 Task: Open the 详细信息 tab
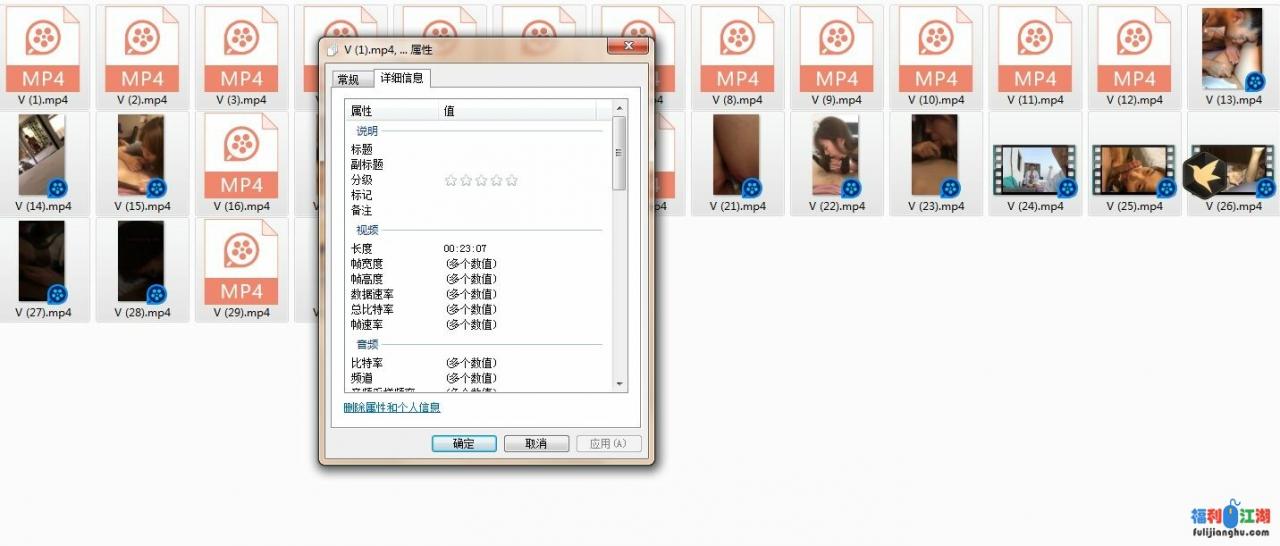[x=401, y=79]
